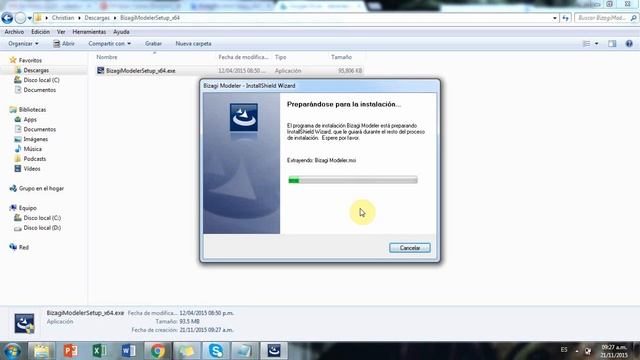640x360 pixels.
Task: Open the Archivo menu
Action: 14,31
